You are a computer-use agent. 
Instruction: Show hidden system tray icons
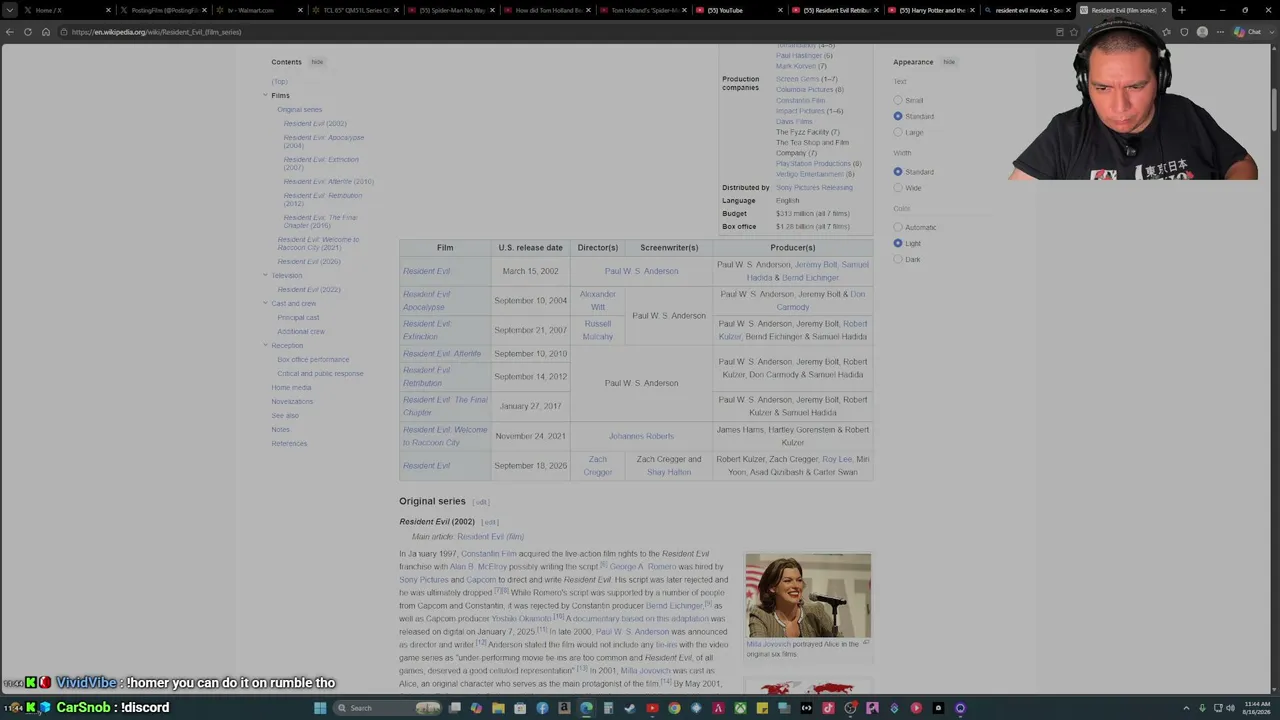pyautogui.click(x=1187, y=708)
